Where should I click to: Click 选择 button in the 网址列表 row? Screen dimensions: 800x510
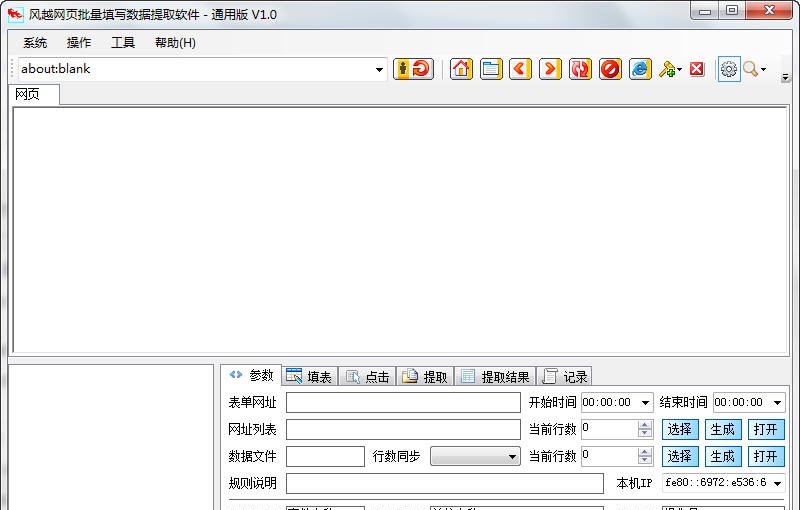point(680,429)
